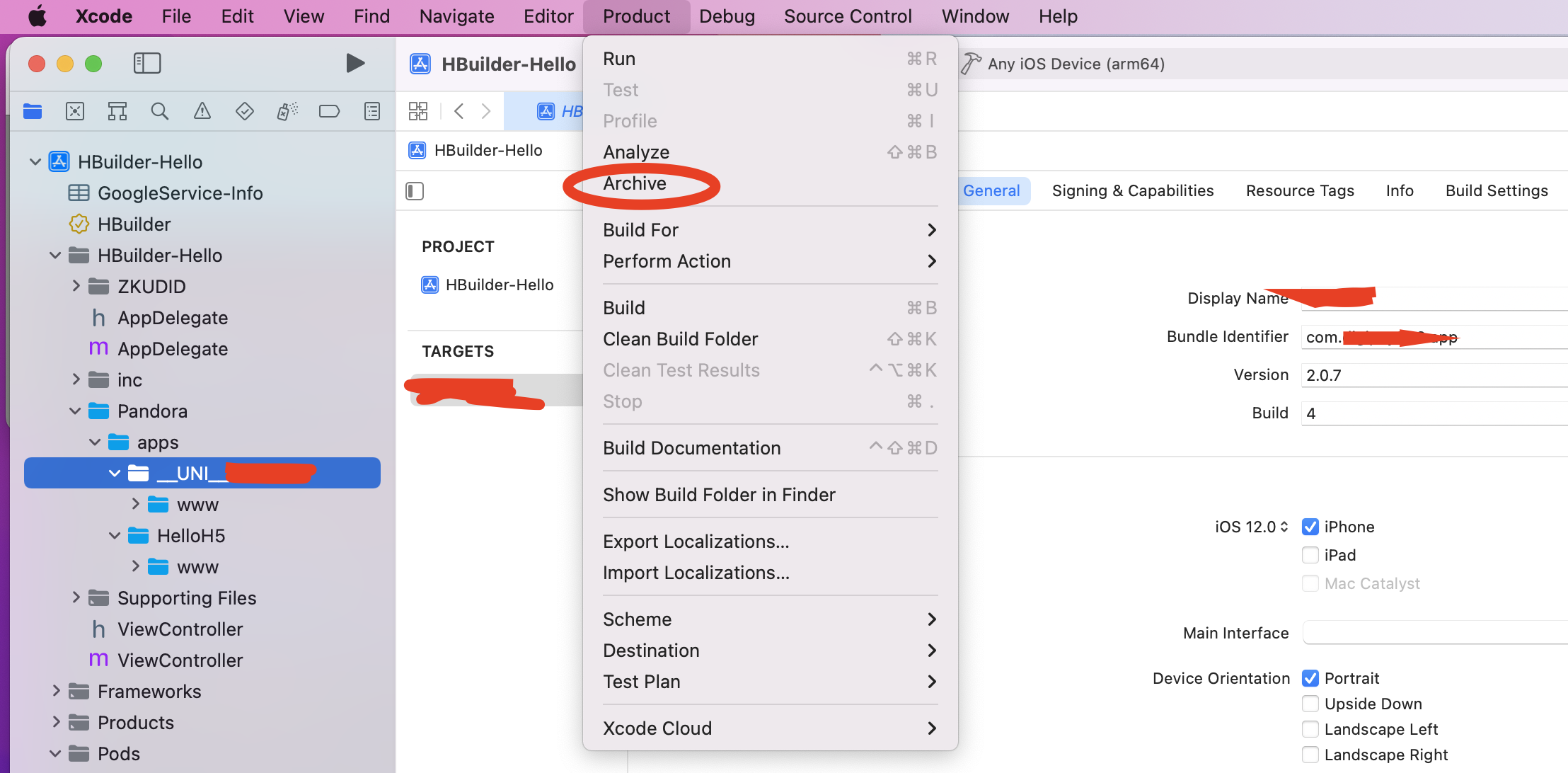Choose Run from the Product menu
The image size is (1568, 773).
click(770, 59)
